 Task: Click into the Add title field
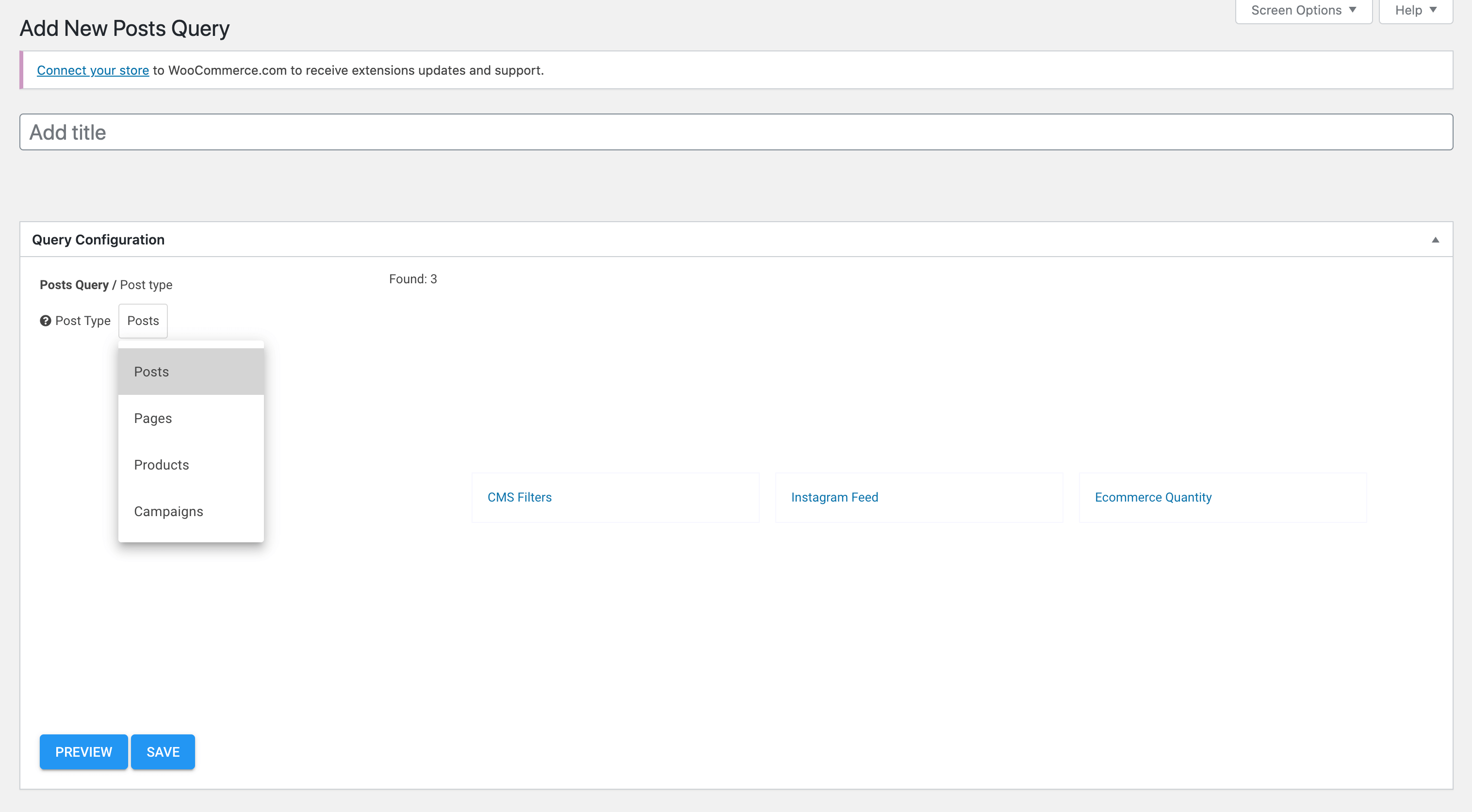click(x=736, y=132)
